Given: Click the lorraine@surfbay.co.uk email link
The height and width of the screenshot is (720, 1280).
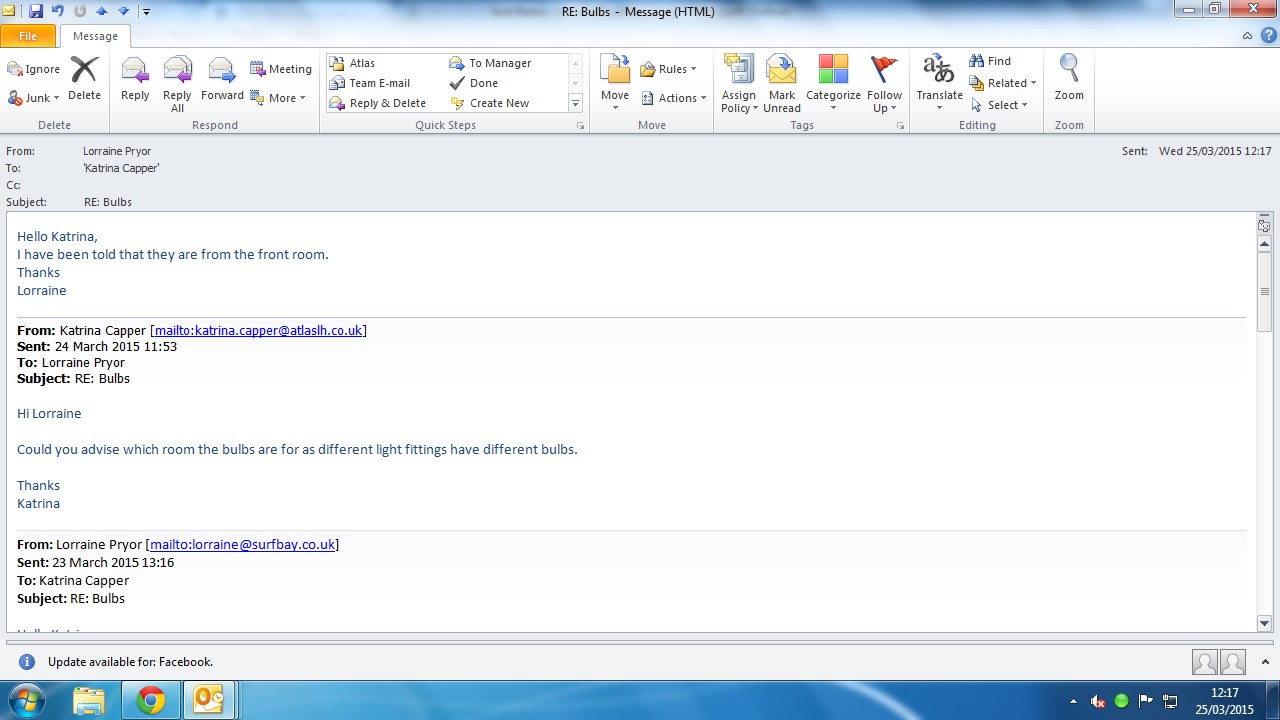Looking at the screenshot, I should (x=242, y=544).
